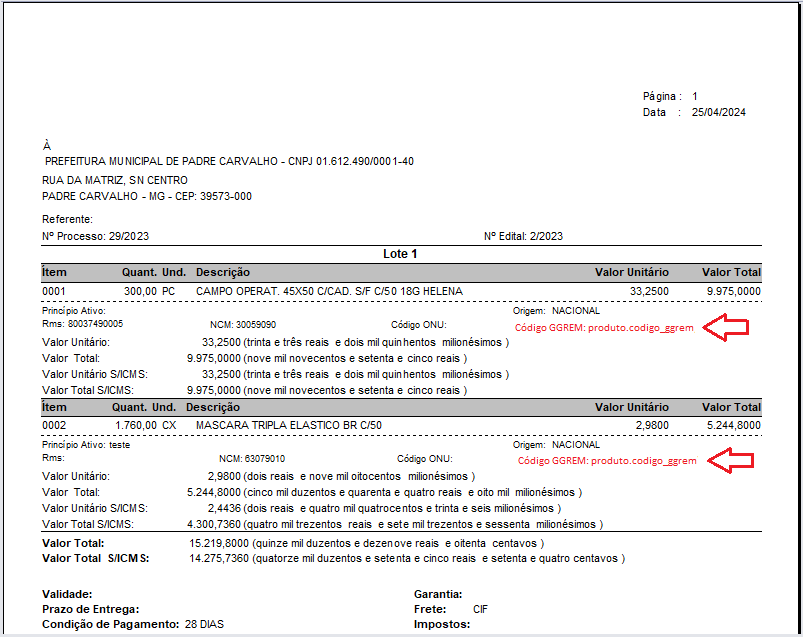Select the red Código GGREM text under item 0002
Screen dimensions: 803x637
point(606,461)
